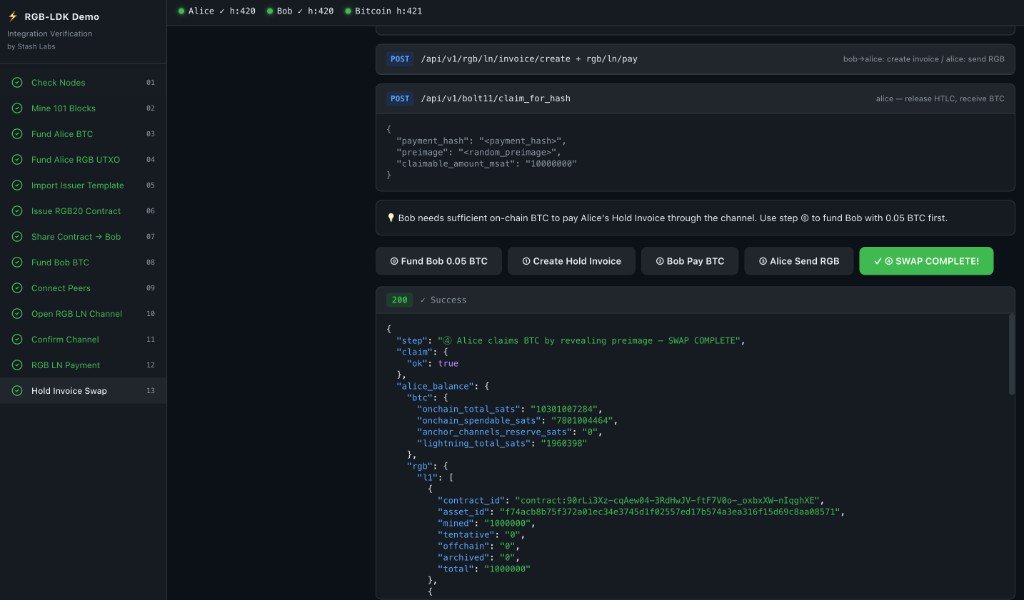
Task: Click the Bob h:420 node status
Action: pos(300,11)
